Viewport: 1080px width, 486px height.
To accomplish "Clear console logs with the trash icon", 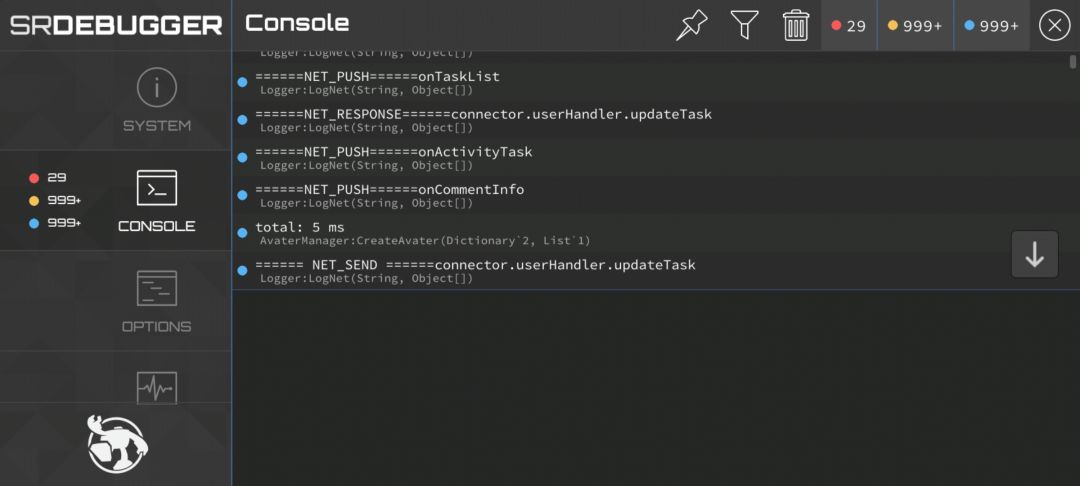I will (x=796, y=25).
